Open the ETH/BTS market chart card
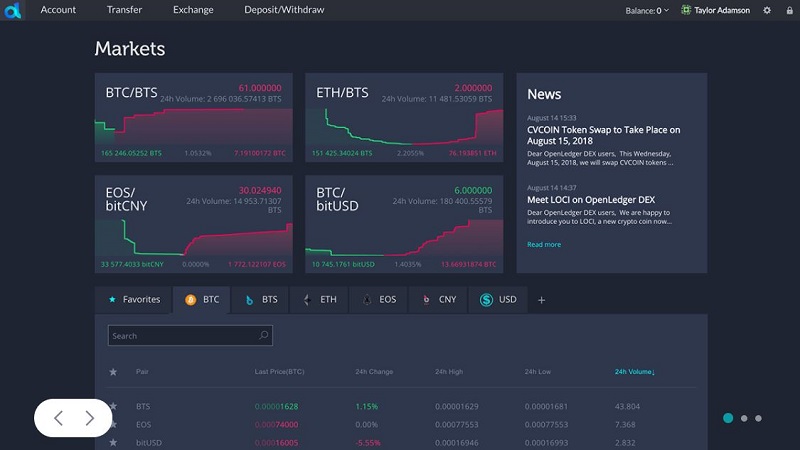 pos(404,117)
